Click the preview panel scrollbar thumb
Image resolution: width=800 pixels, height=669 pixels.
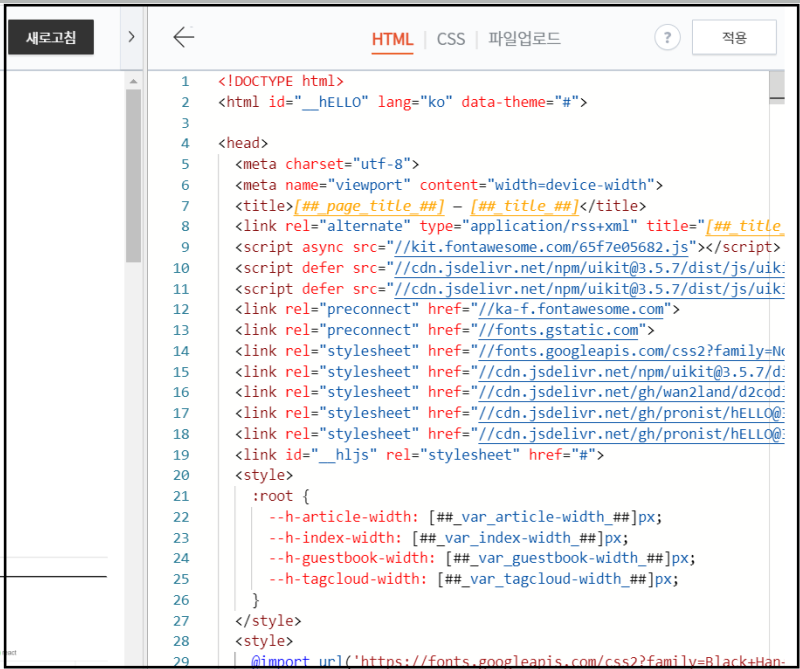pos(134,175)
